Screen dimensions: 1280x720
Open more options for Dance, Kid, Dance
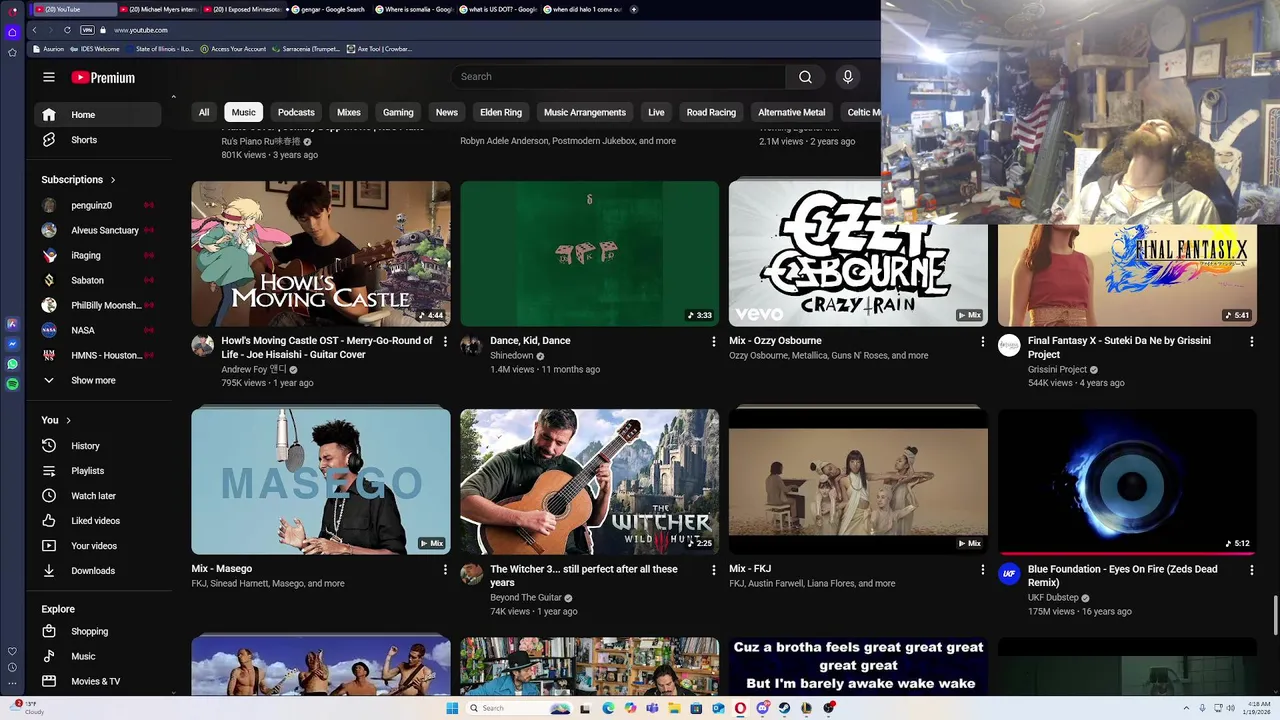click(x=713, y=341)
